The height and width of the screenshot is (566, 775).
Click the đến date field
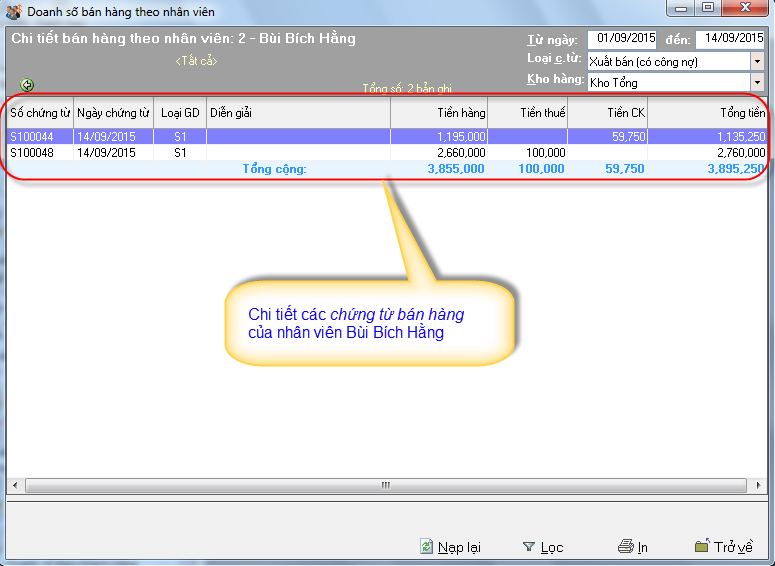pos(729,38)
